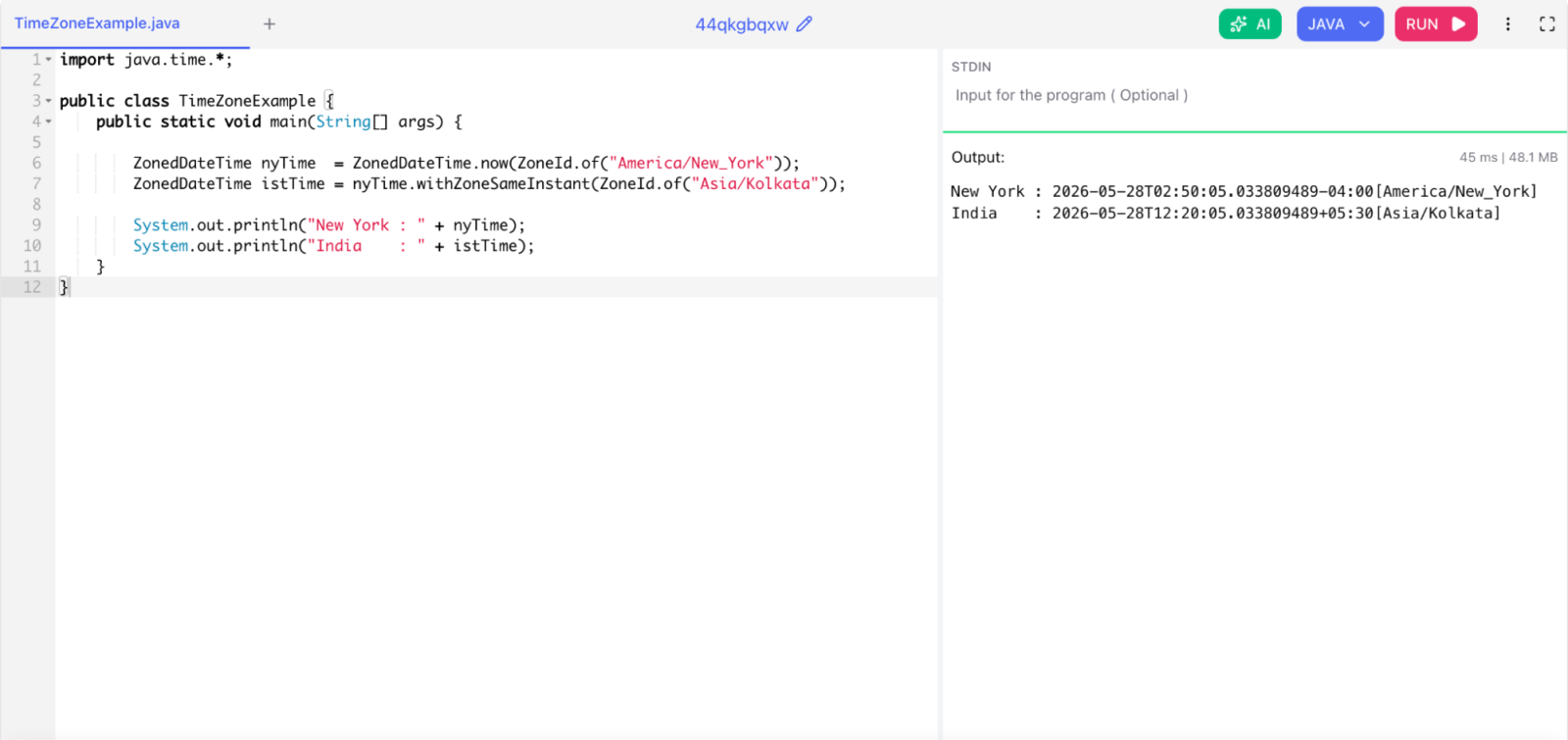Collapse the main method fold arrow at line 4

click(48, 122)
